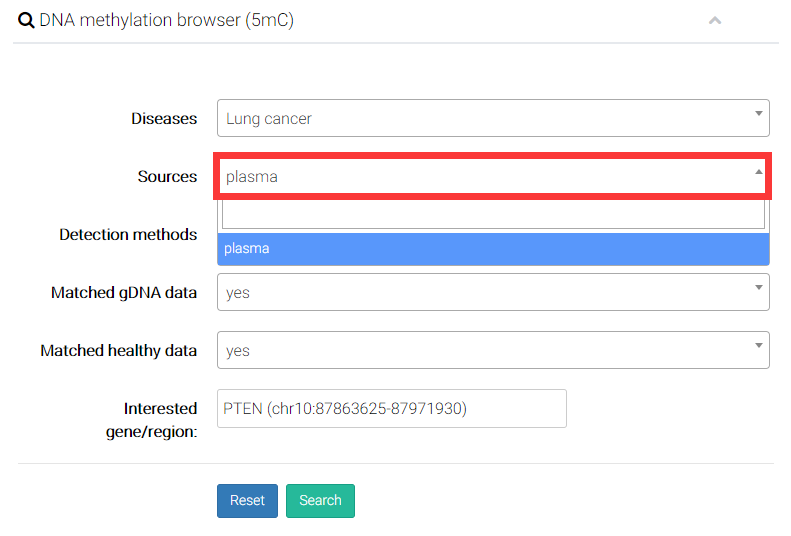Select the highlighted plasma option

coord(493,248)
